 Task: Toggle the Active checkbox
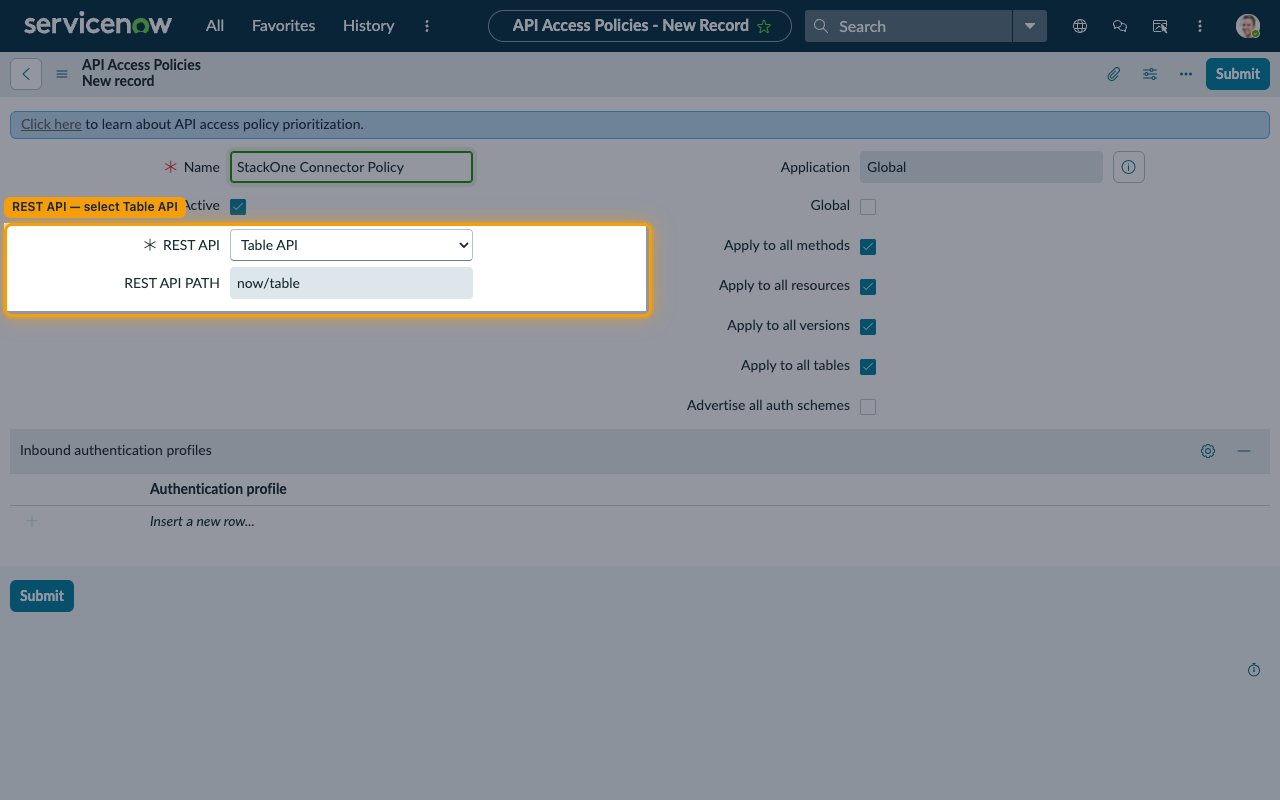tap(238, 207)
